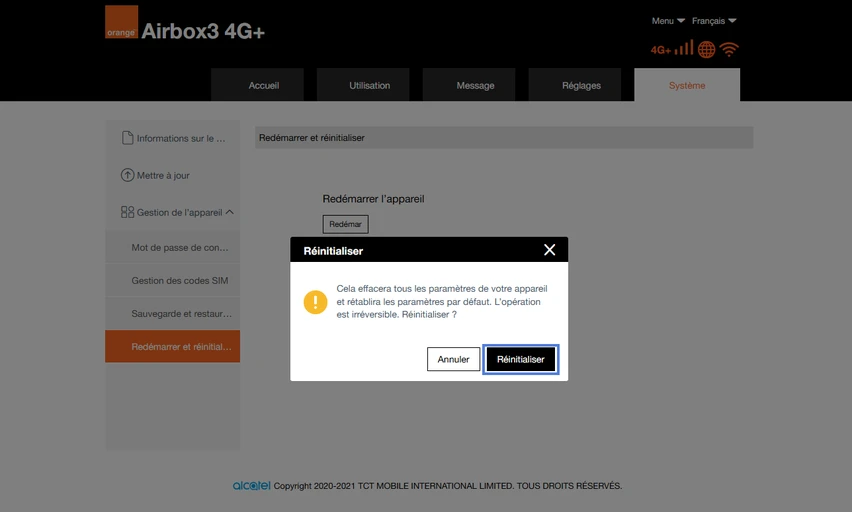Open the Français language dropdown
The height and width of the screenshot is (512, 852).
(x=714, y=21)
